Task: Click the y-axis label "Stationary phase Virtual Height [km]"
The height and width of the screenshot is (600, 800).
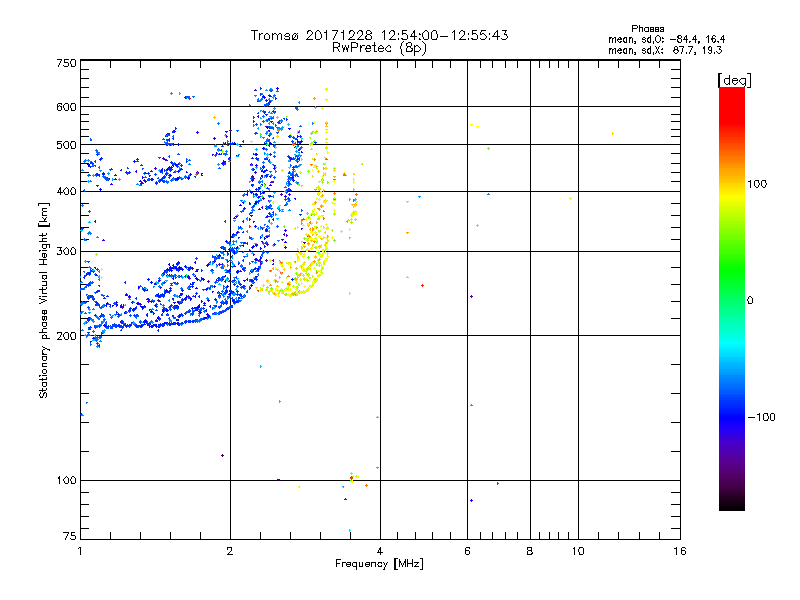Action: coord(44,300)
